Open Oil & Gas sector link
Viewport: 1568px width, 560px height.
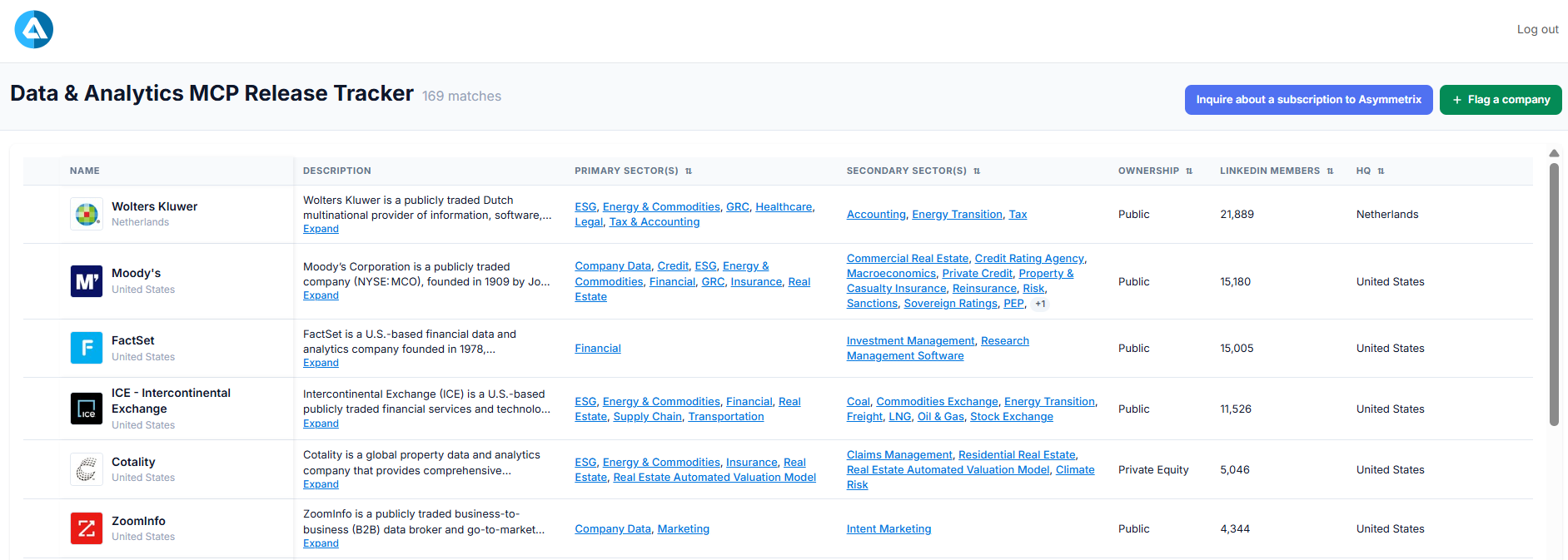point(941,416)
